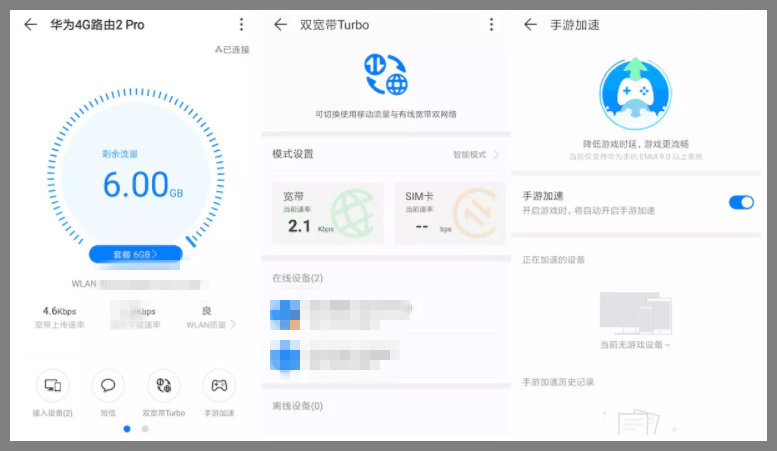Tap the game controller acceleration logo

pyautogui.click(x=635, y=94)
